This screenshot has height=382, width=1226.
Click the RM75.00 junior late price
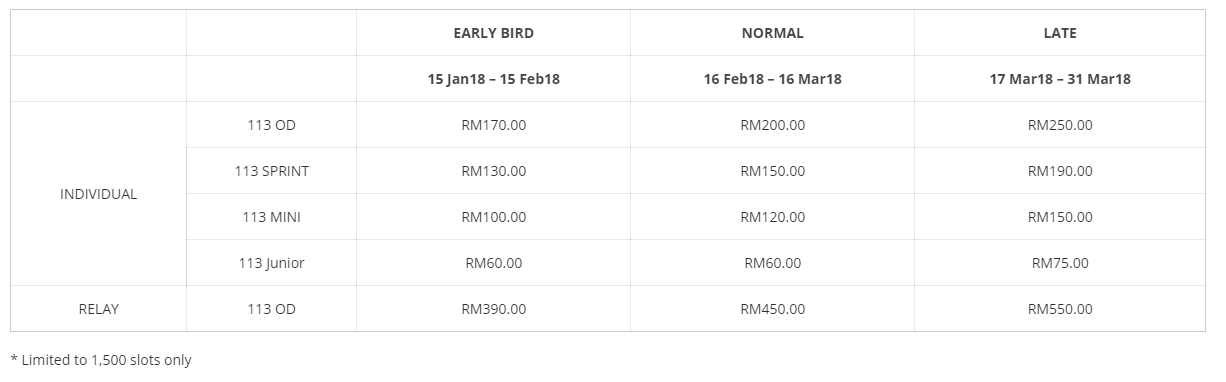tap(1060, 263)
